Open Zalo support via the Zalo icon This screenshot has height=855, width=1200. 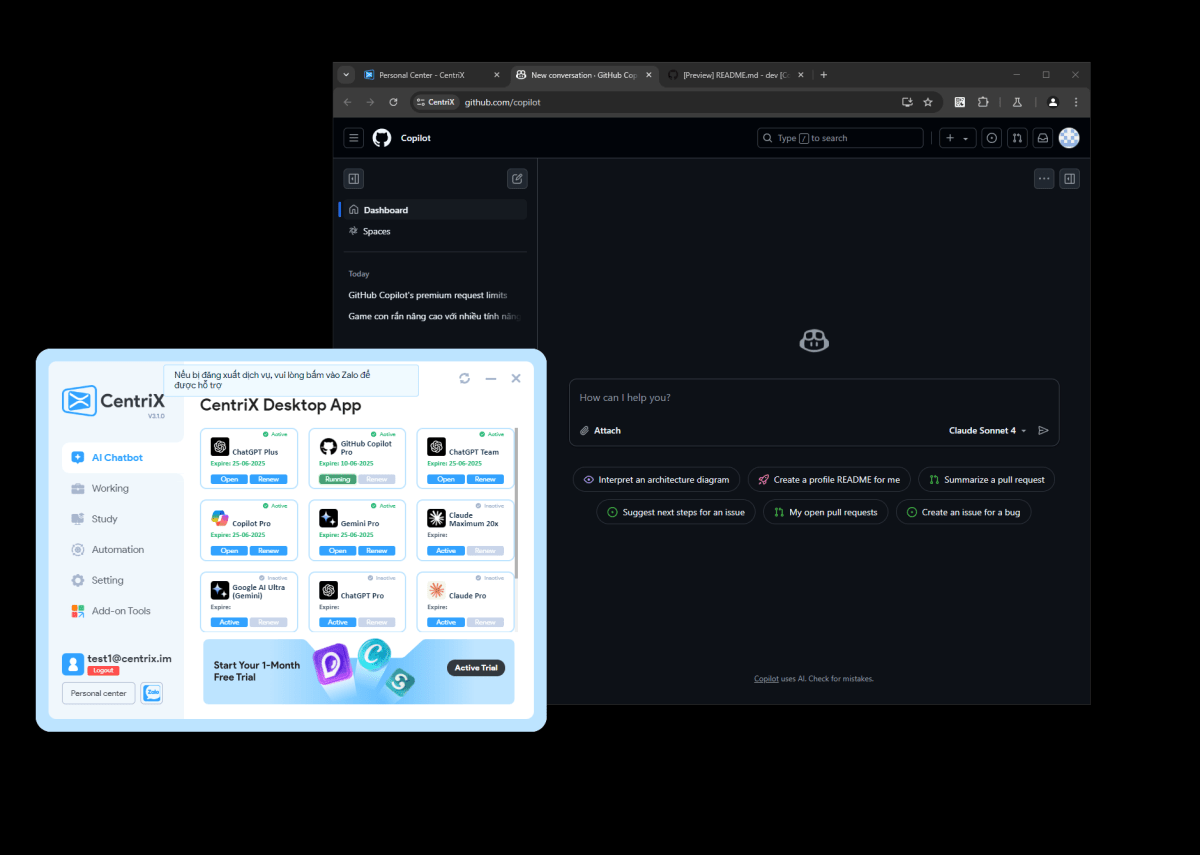click(151, 692)
